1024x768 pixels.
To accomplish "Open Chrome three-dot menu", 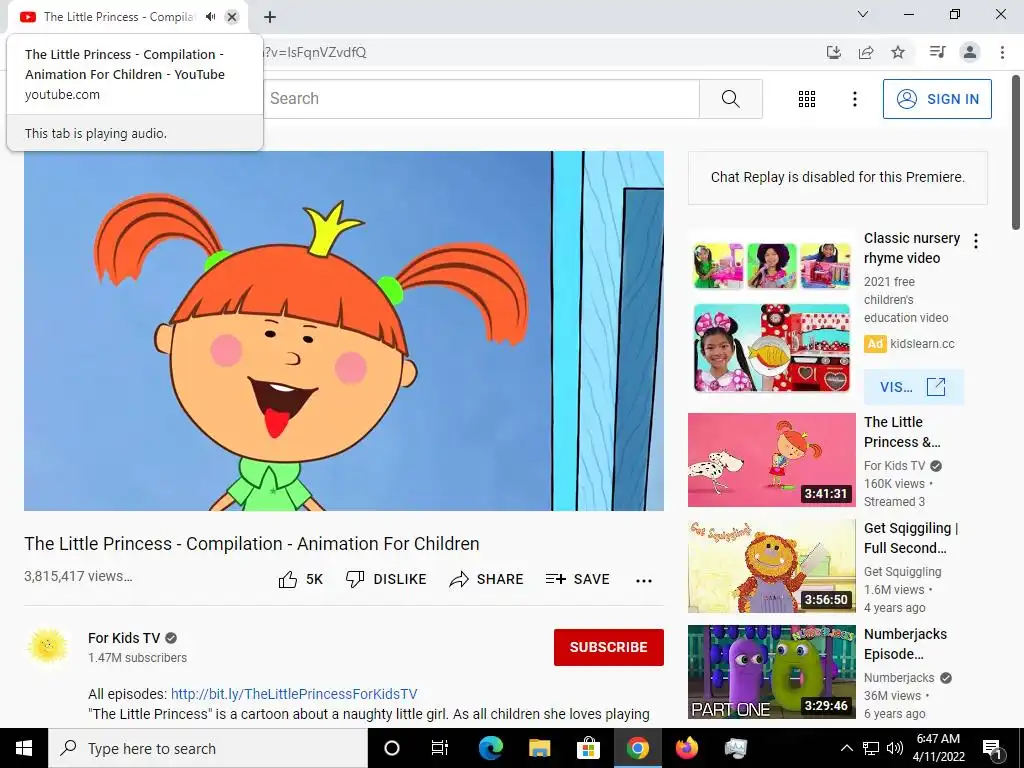I will pos(1002,52).
